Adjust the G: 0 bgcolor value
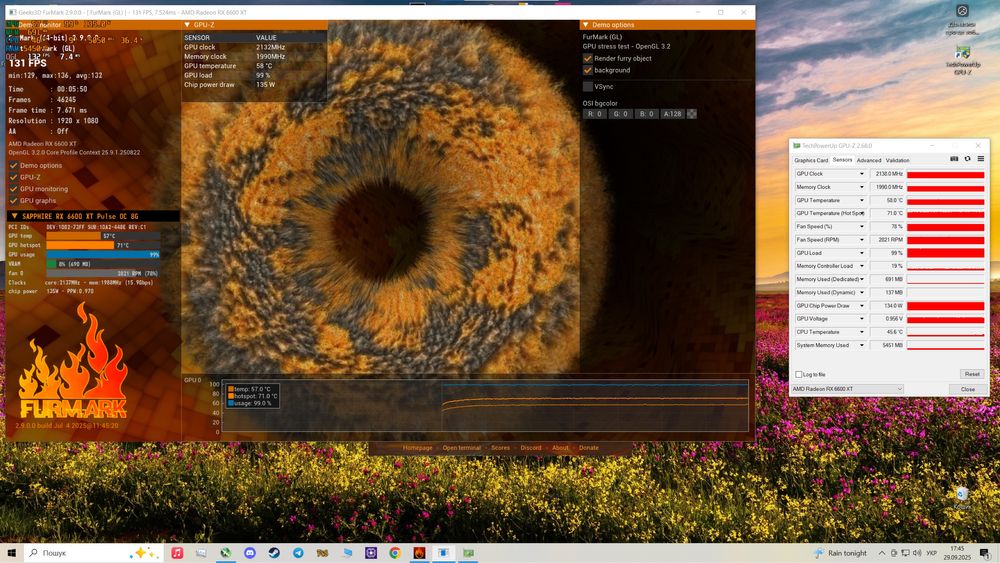This screenshot has height=563, width=1000. point(621,114)
